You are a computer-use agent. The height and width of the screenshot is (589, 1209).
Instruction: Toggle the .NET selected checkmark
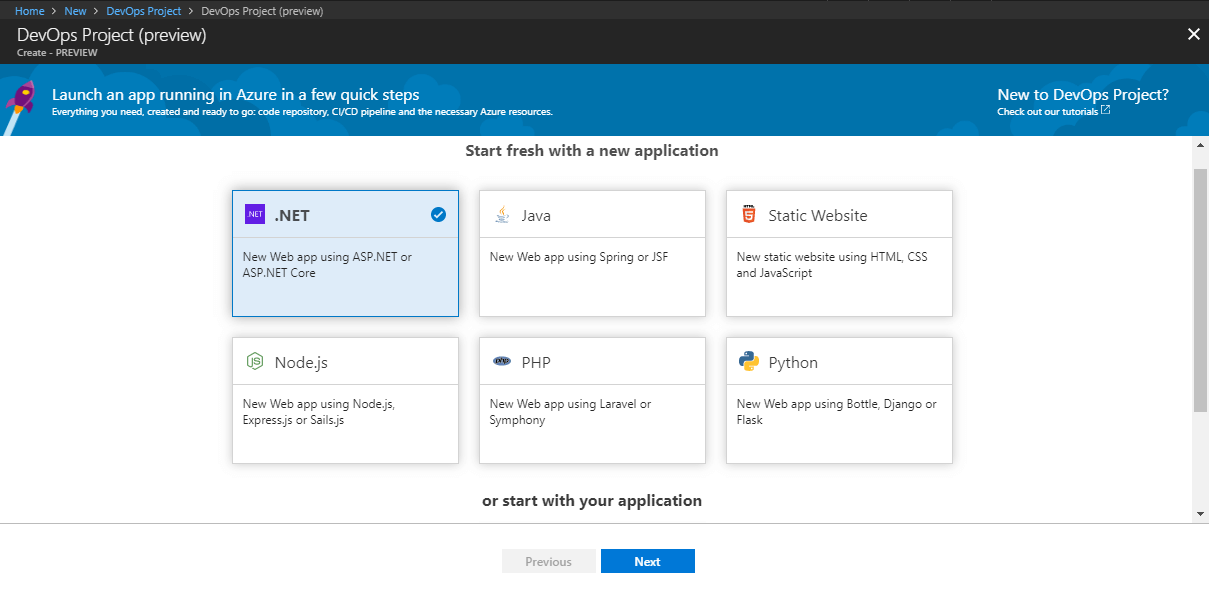pos(438,214)
